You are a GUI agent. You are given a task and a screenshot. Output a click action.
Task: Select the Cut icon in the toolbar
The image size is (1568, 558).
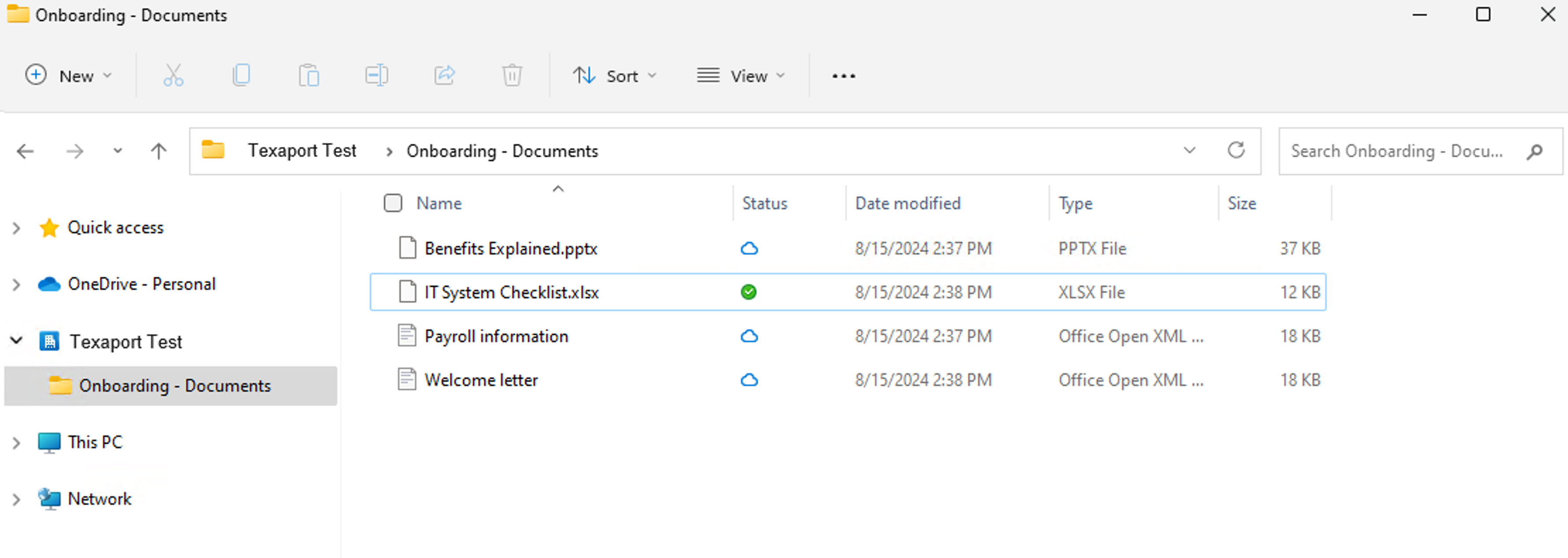(x=174, y=75)
